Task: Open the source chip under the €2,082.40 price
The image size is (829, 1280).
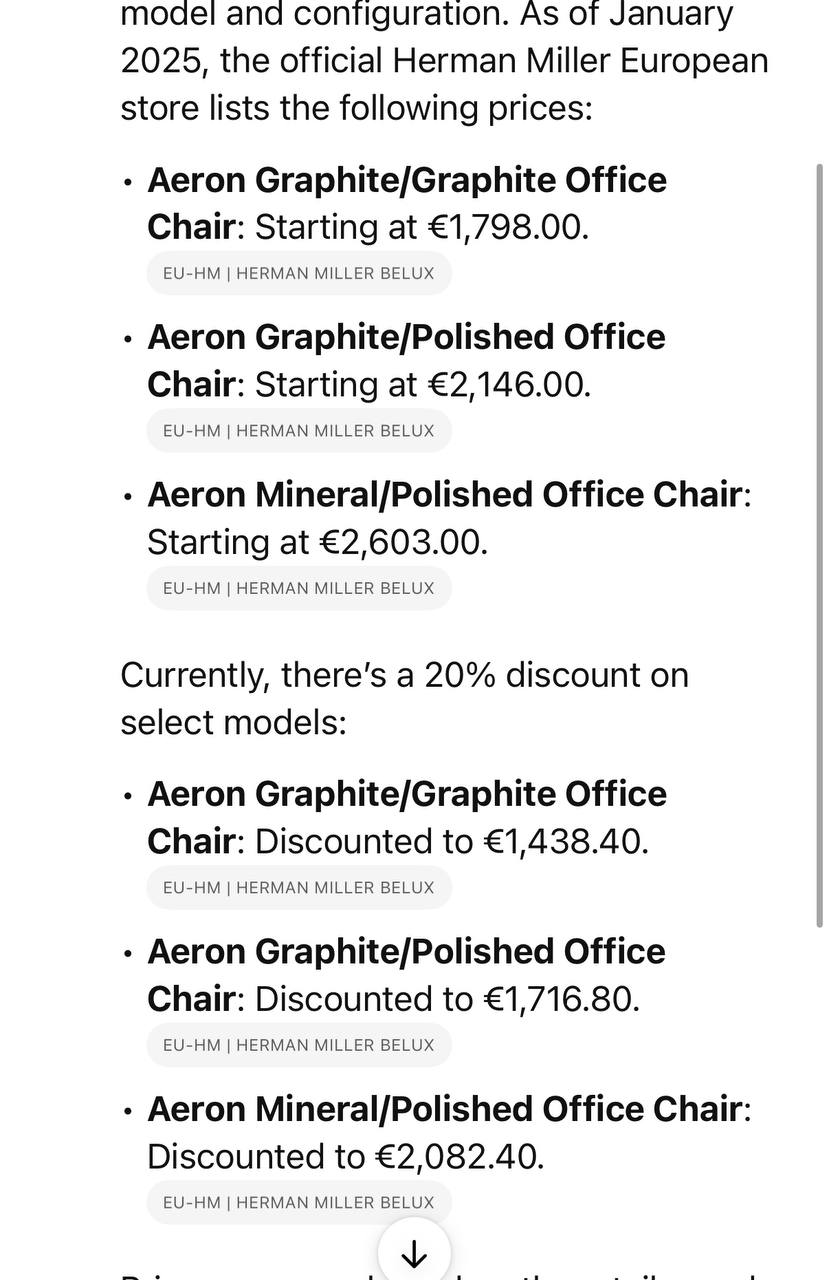Action: pos(299,1202)
